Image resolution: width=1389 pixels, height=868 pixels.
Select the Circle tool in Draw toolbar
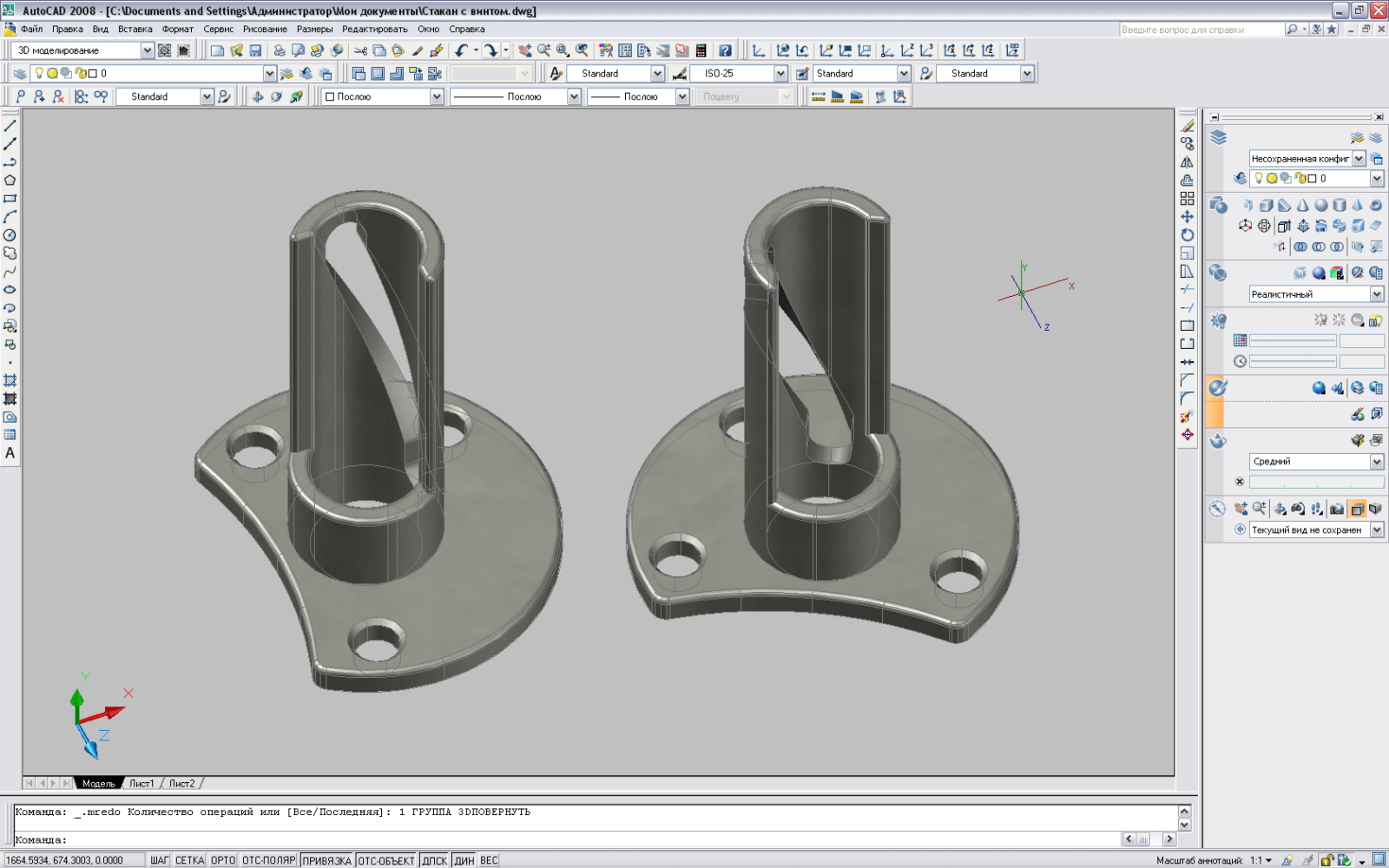pyautogui.click(x=10, y=235)
